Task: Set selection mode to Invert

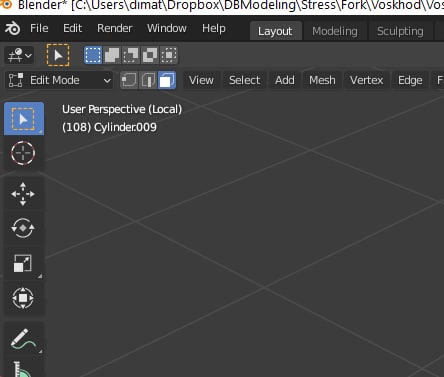Action: click(150, 55)
